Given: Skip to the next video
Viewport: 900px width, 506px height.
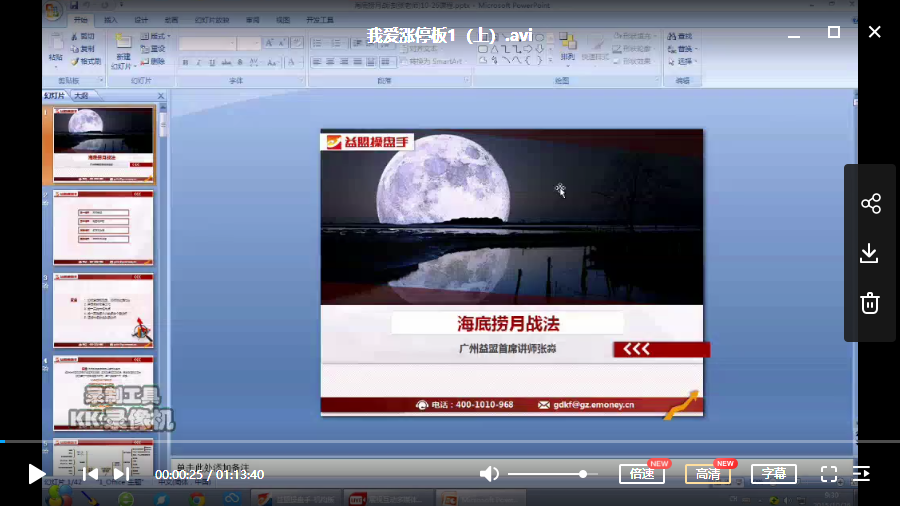Looking at the screenshot, I should coord(121,474).
